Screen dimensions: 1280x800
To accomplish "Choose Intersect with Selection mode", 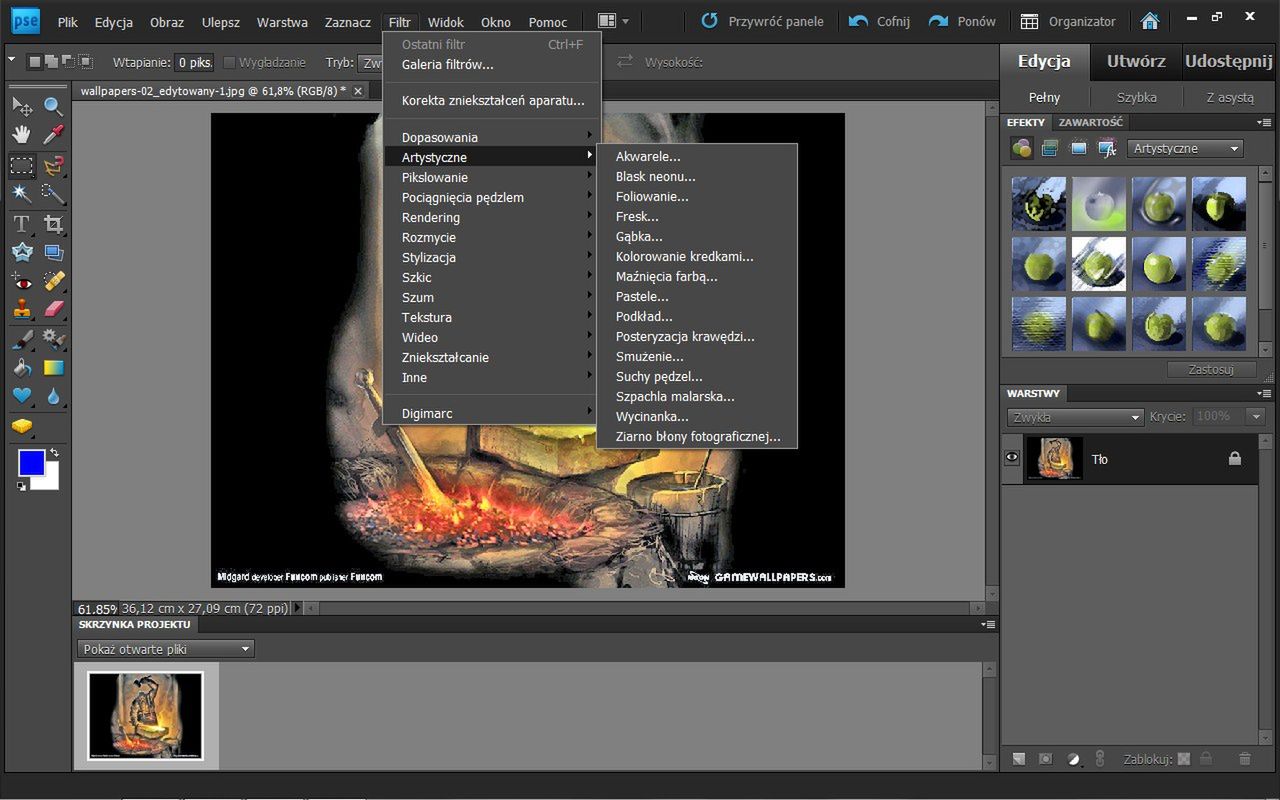I will (86, 62).
